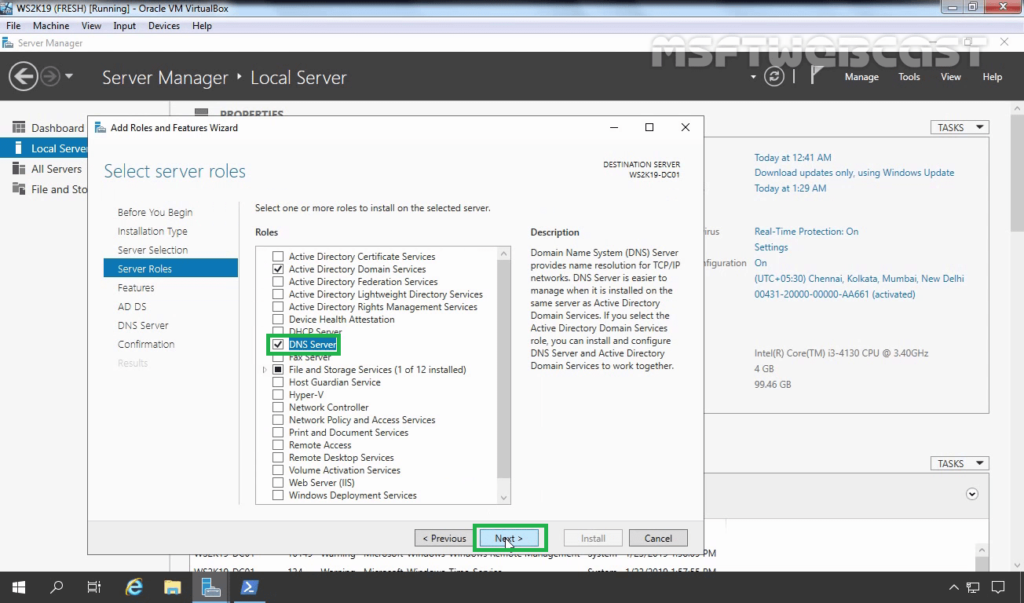
Task: Click the Next button
Action: click(x=509, y=538)
